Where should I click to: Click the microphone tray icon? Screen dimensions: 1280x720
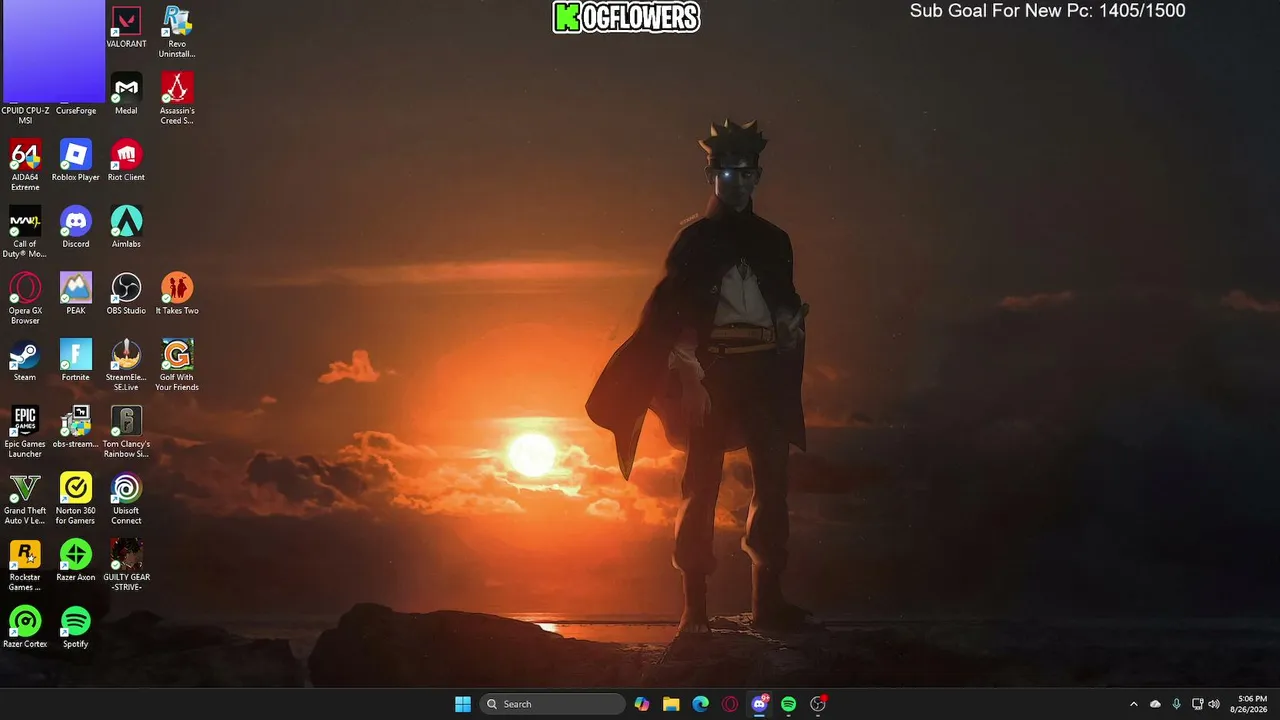coord(1176,704)
